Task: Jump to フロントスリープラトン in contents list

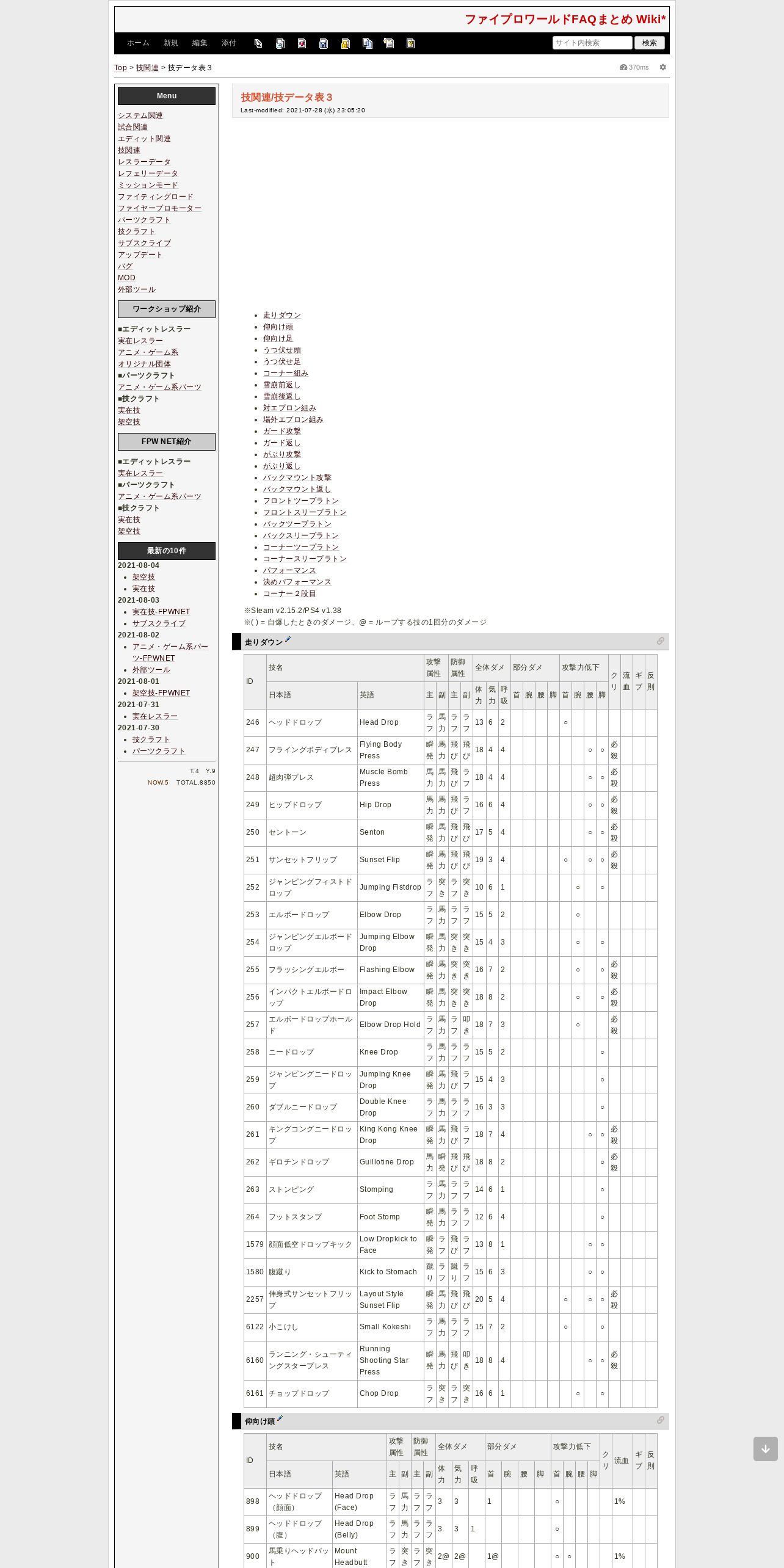Action: [305, 512]
